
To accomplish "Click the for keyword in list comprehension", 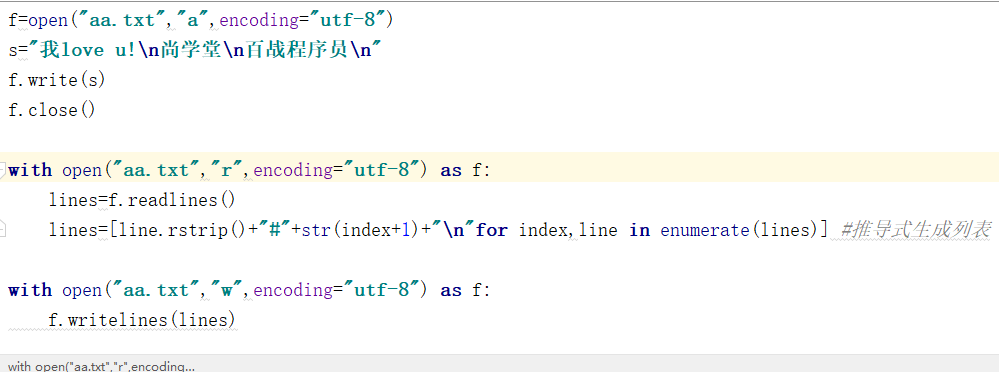I will point(491,230).
